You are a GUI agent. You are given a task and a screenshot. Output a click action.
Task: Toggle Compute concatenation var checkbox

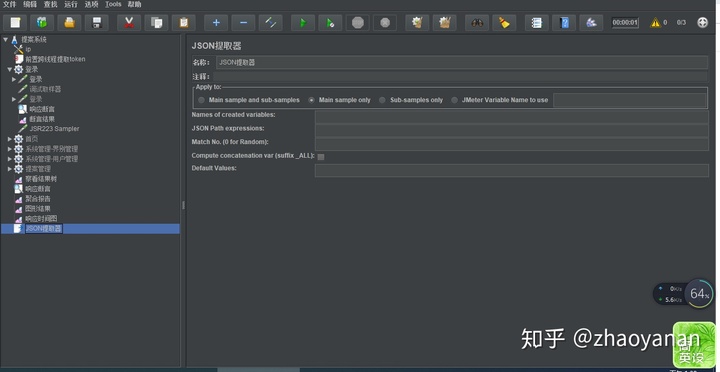[321, 157]
